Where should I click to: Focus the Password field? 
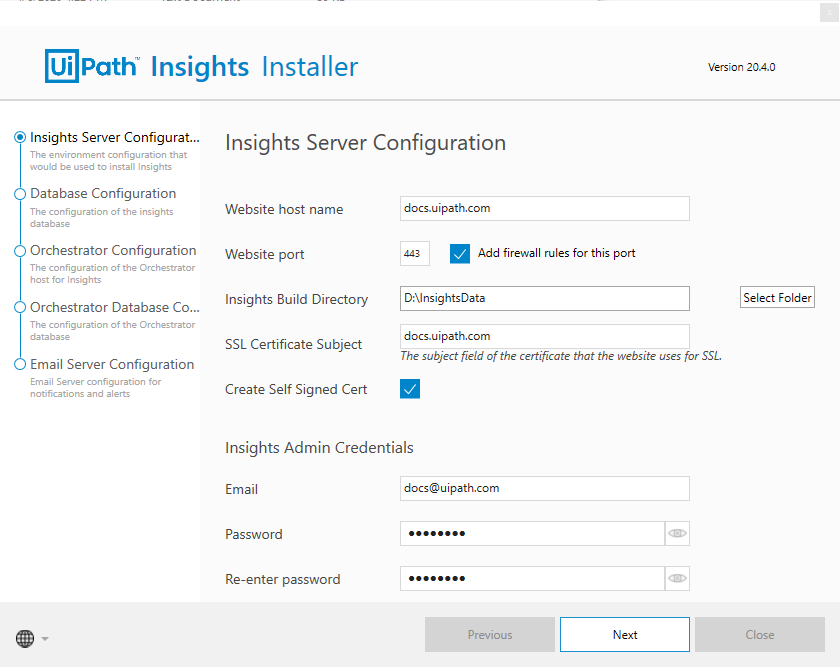[532, 534]
